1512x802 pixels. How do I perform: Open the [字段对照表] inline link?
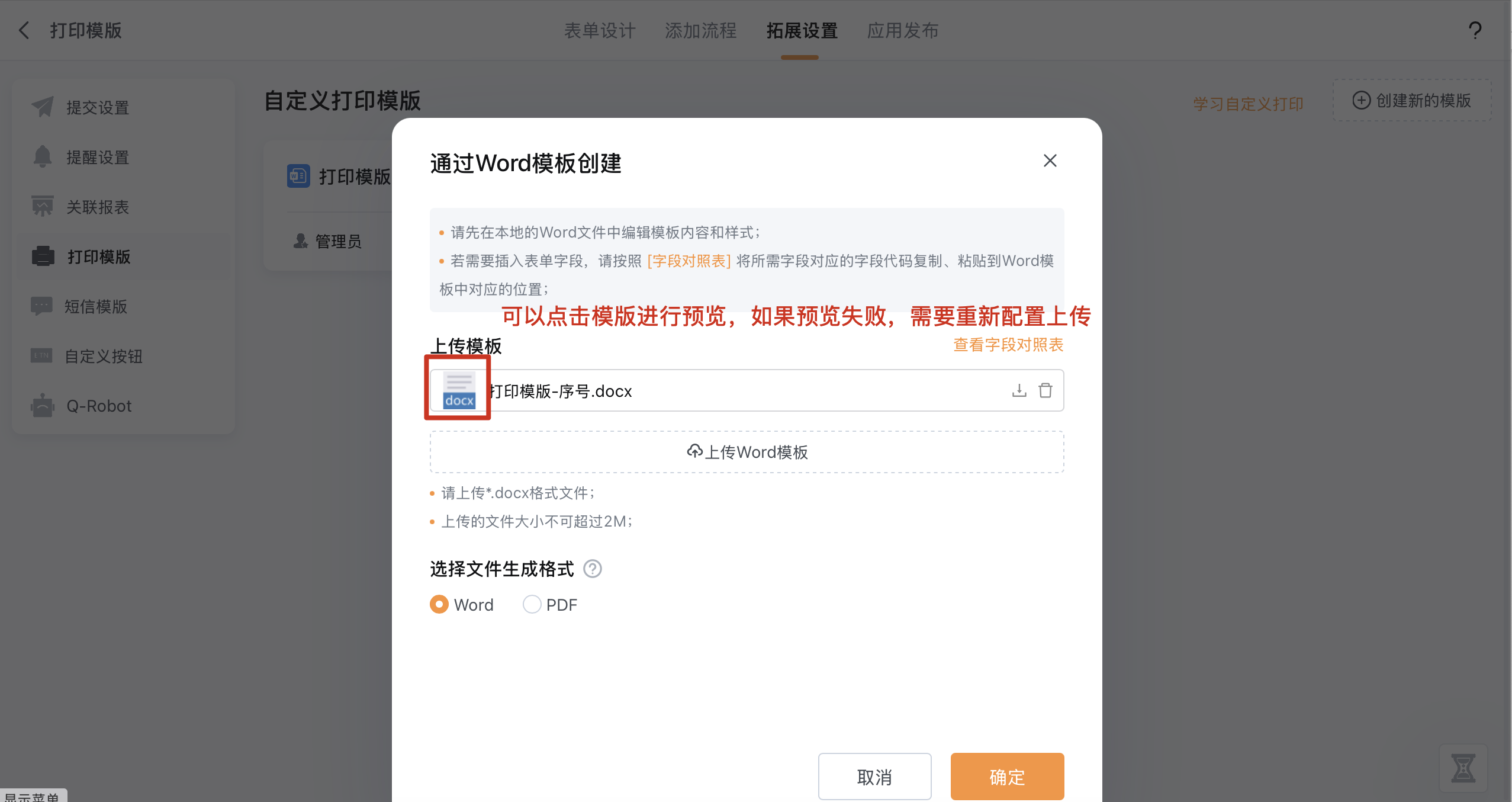(689, 261)
